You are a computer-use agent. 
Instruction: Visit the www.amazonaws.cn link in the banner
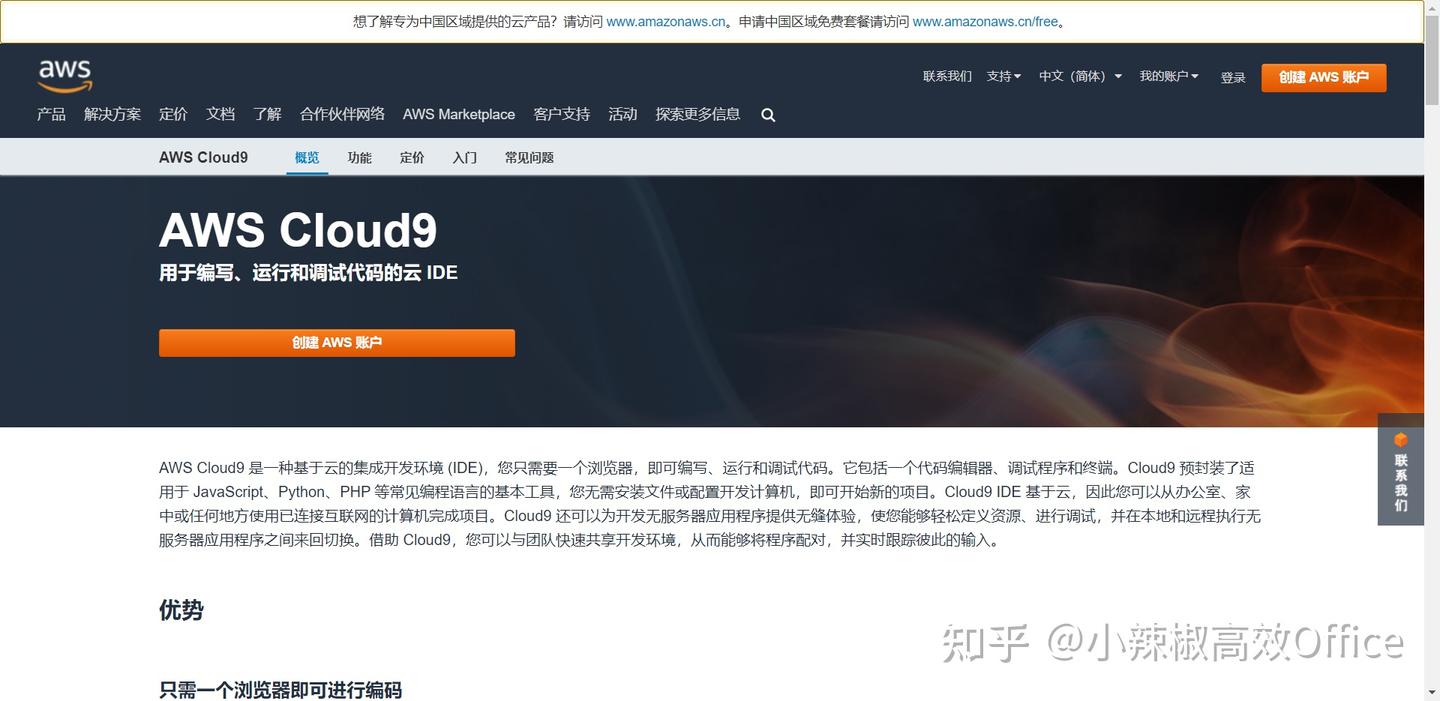(x=664, y=21)
